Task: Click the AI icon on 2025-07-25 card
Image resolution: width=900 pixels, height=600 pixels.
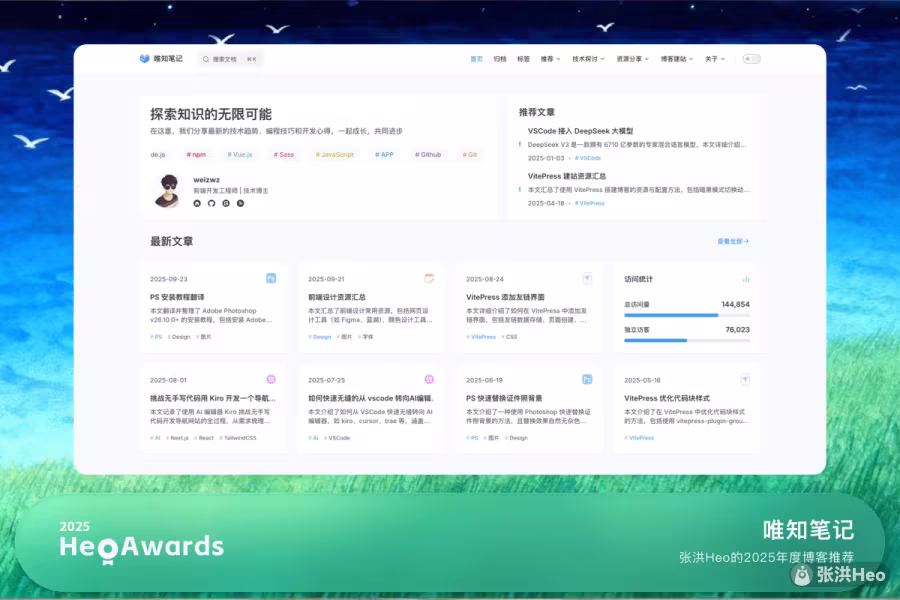Action: click(429, 380)
